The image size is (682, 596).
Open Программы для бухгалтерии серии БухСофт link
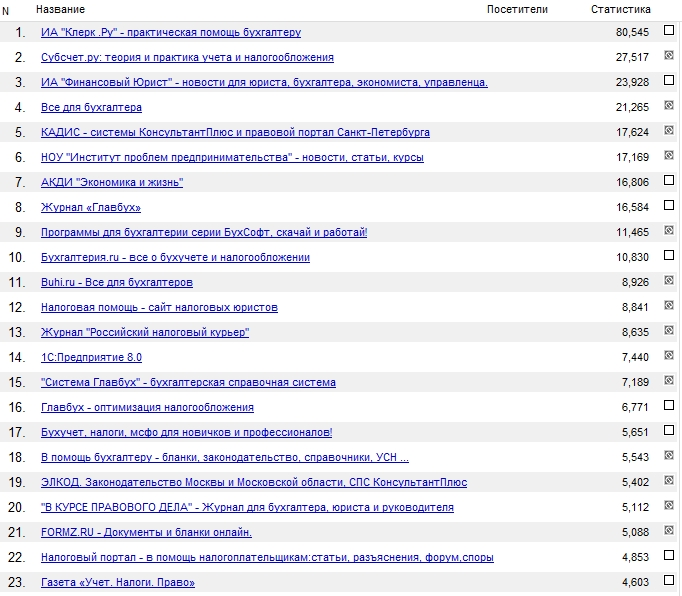(204, 233)
